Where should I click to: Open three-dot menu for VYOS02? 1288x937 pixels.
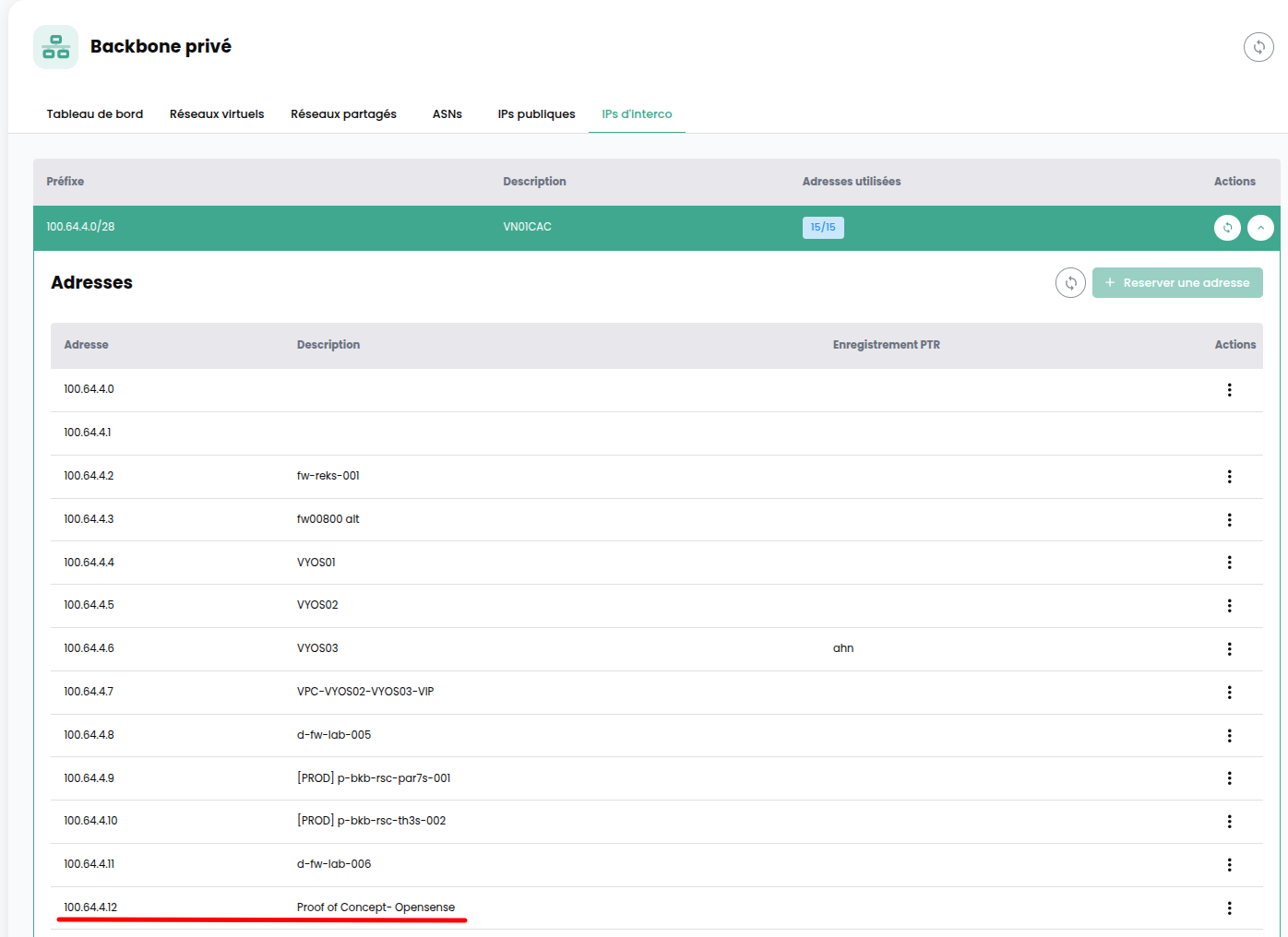(x=1229, y=606)
